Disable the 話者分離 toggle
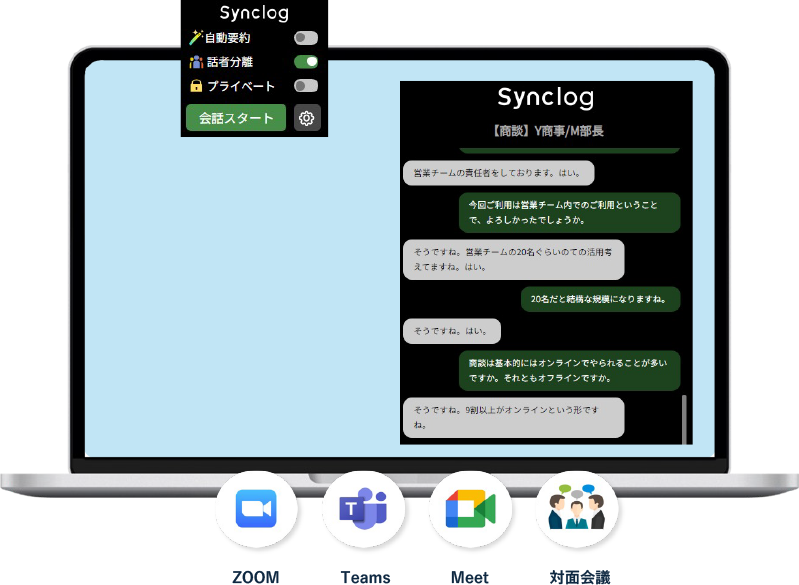This screenshot has width=799, height=585. (x=306, y=62)
